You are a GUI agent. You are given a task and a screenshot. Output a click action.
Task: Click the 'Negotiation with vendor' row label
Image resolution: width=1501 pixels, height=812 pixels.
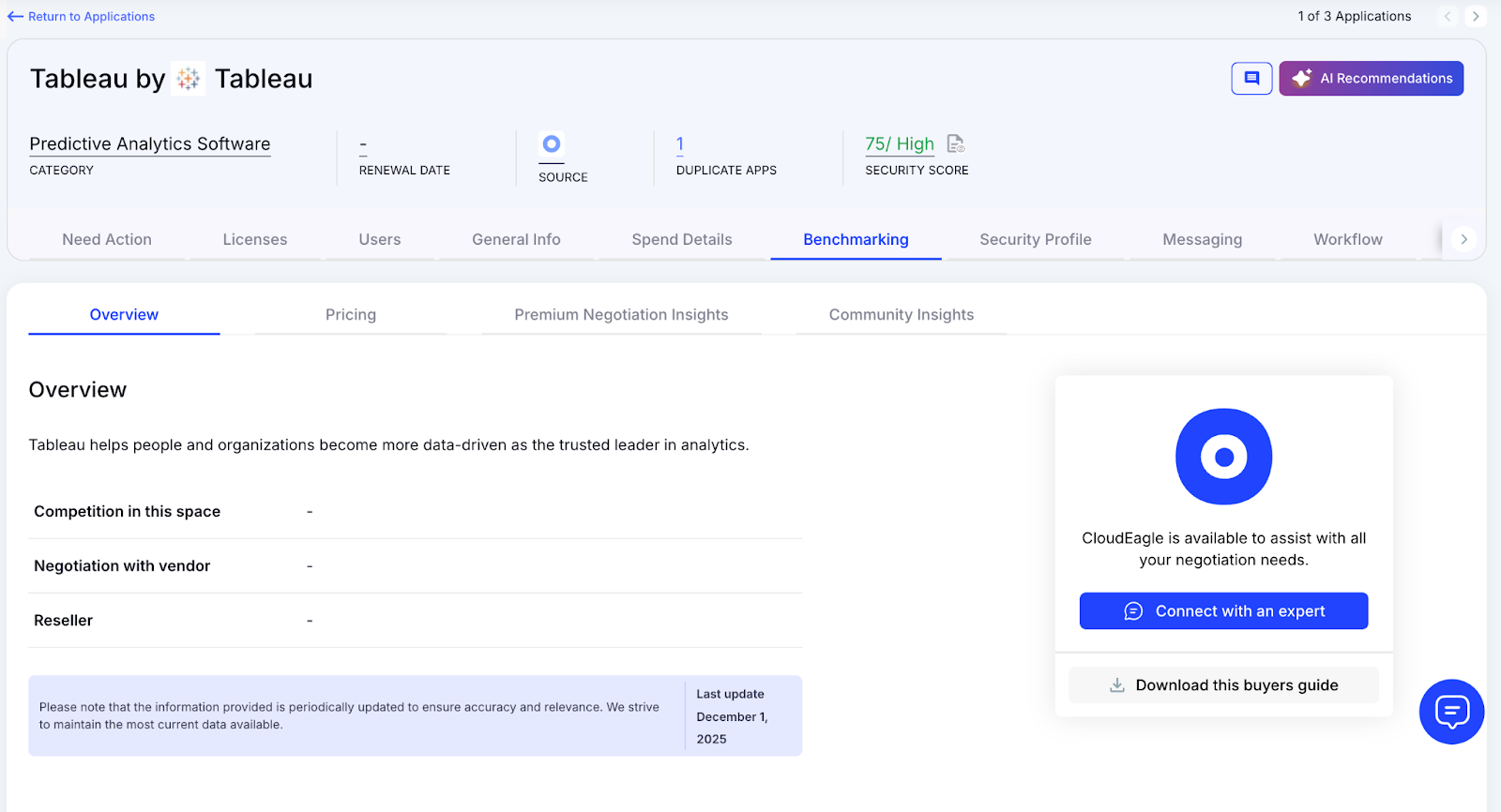click(122, 566)
